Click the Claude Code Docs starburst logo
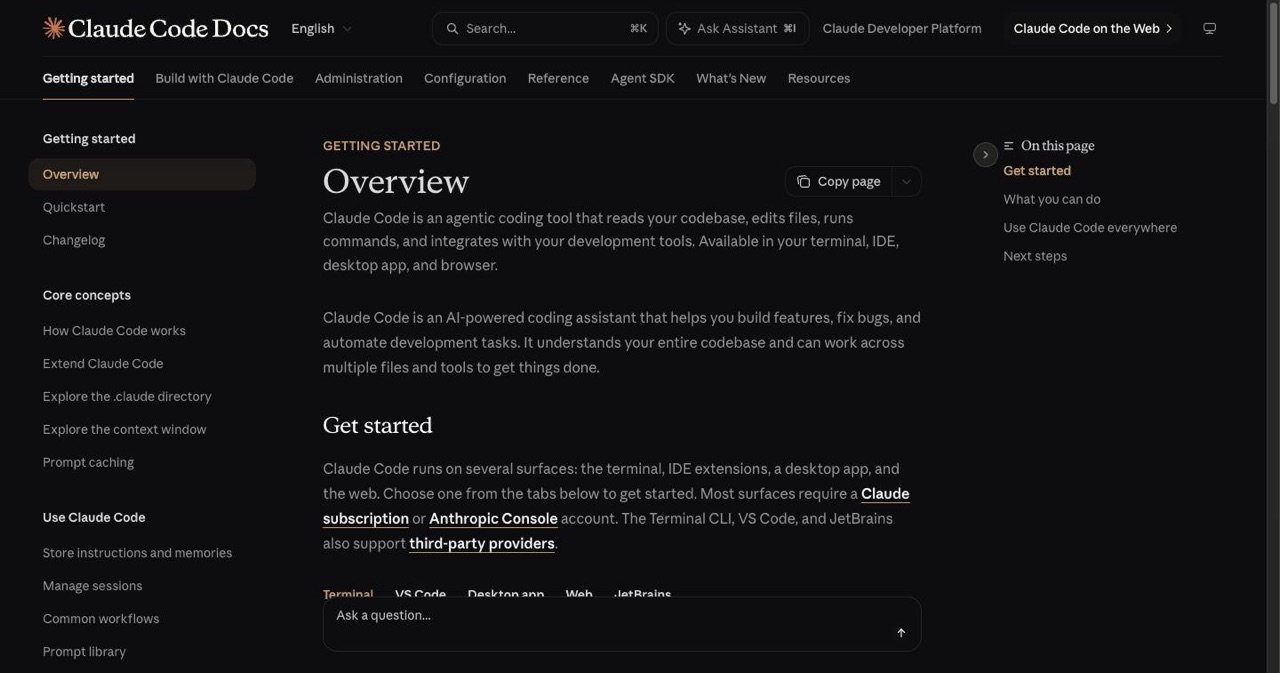This screenshot has width=1280, height=673. pyautogui.click(x=54, y=28)
